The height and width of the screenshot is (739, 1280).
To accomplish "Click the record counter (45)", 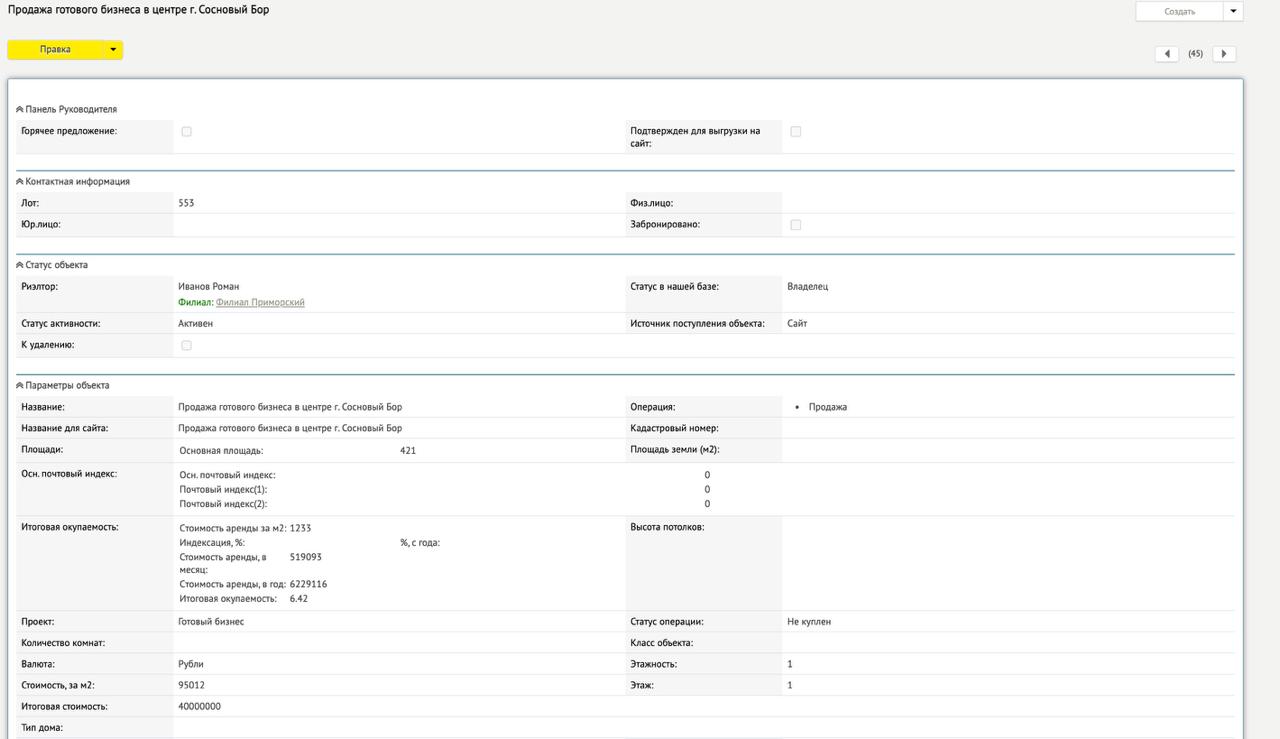I will [1195, 54].
